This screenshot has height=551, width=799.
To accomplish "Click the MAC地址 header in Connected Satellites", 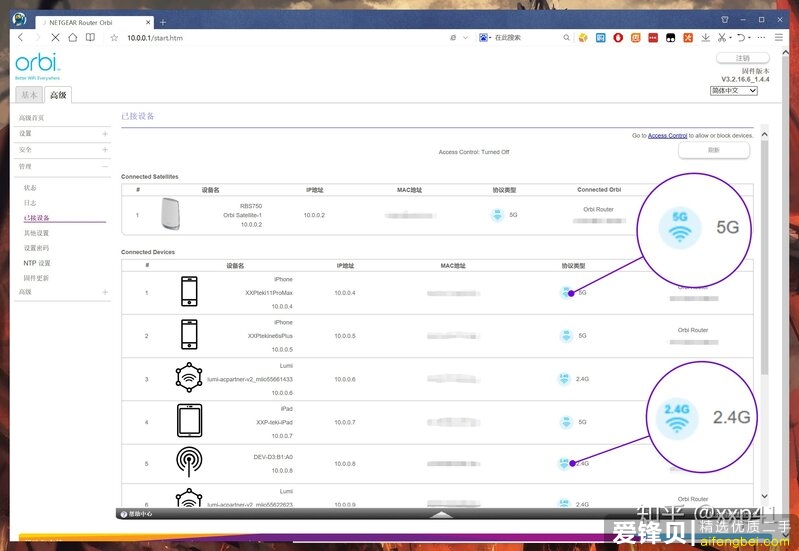I will click(409, 190).
